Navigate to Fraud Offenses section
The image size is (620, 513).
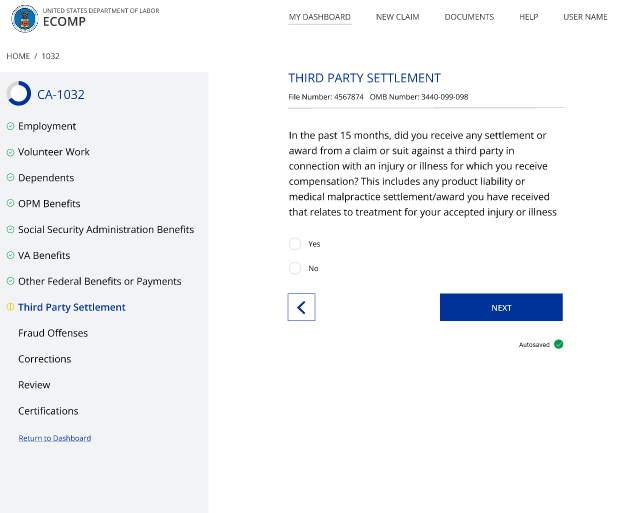click(x=53, y=333)
